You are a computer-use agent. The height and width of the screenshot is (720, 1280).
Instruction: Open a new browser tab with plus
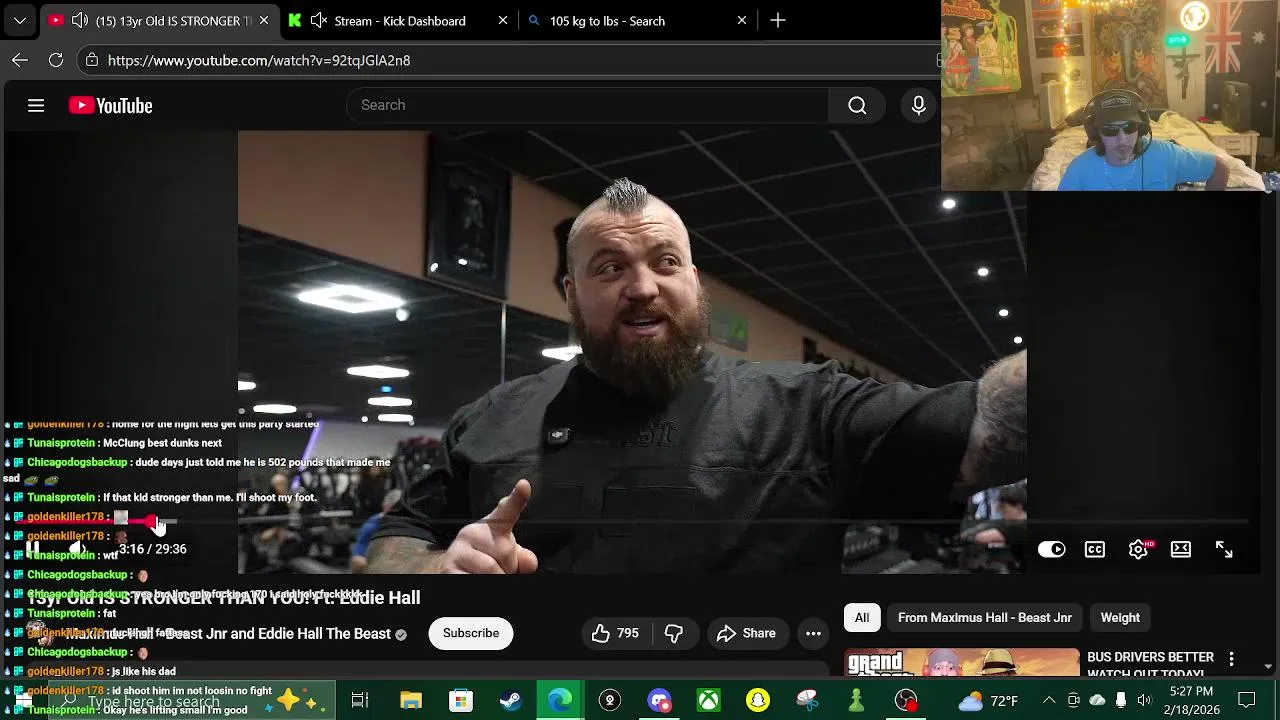[778, 20]
